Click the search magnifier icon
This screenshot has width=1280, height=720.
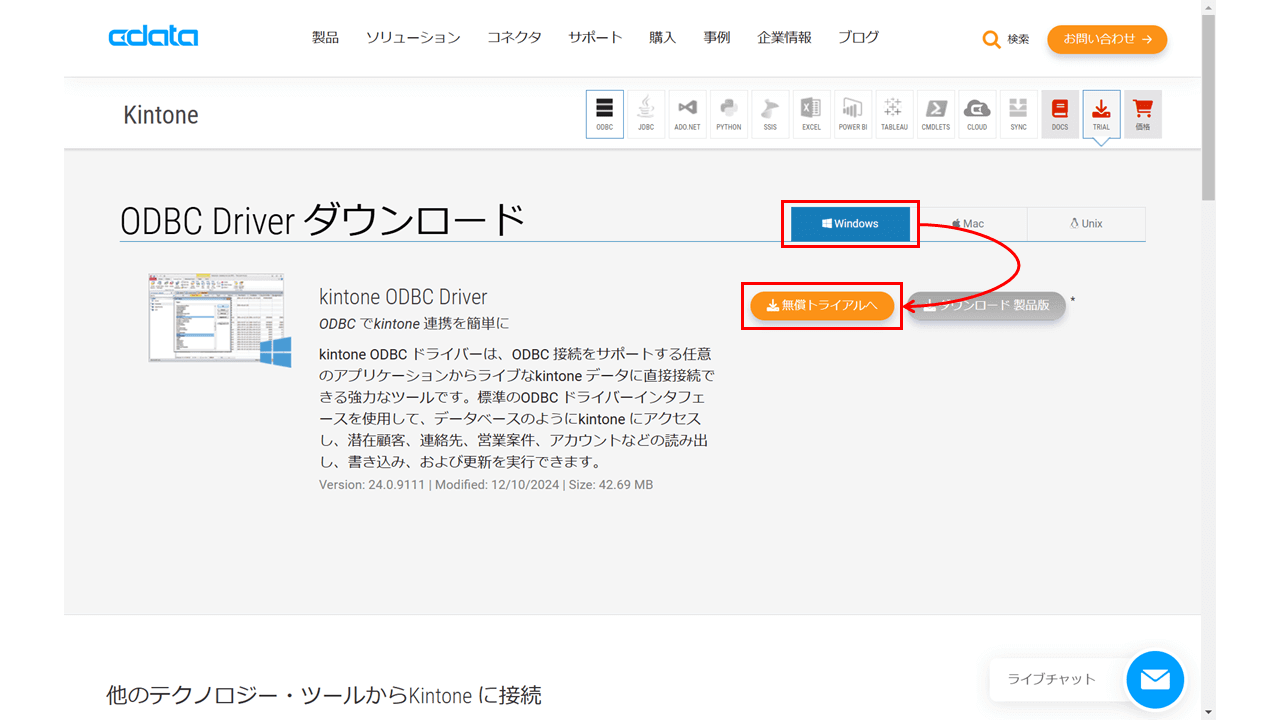tap(991, 39)
